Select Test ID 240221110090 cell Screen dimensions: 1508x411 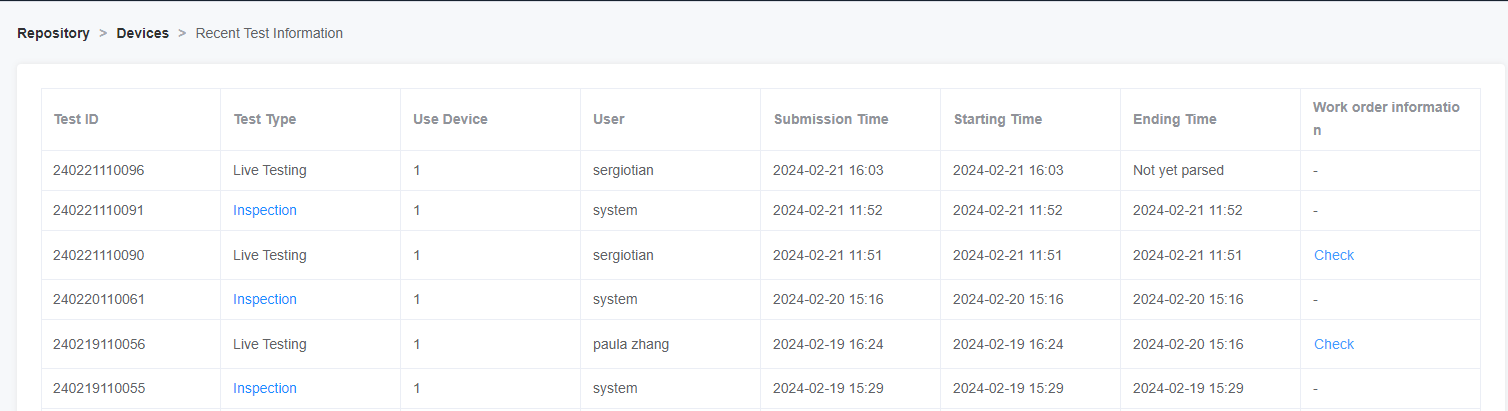pyautogui.click(x=131, y=255)
